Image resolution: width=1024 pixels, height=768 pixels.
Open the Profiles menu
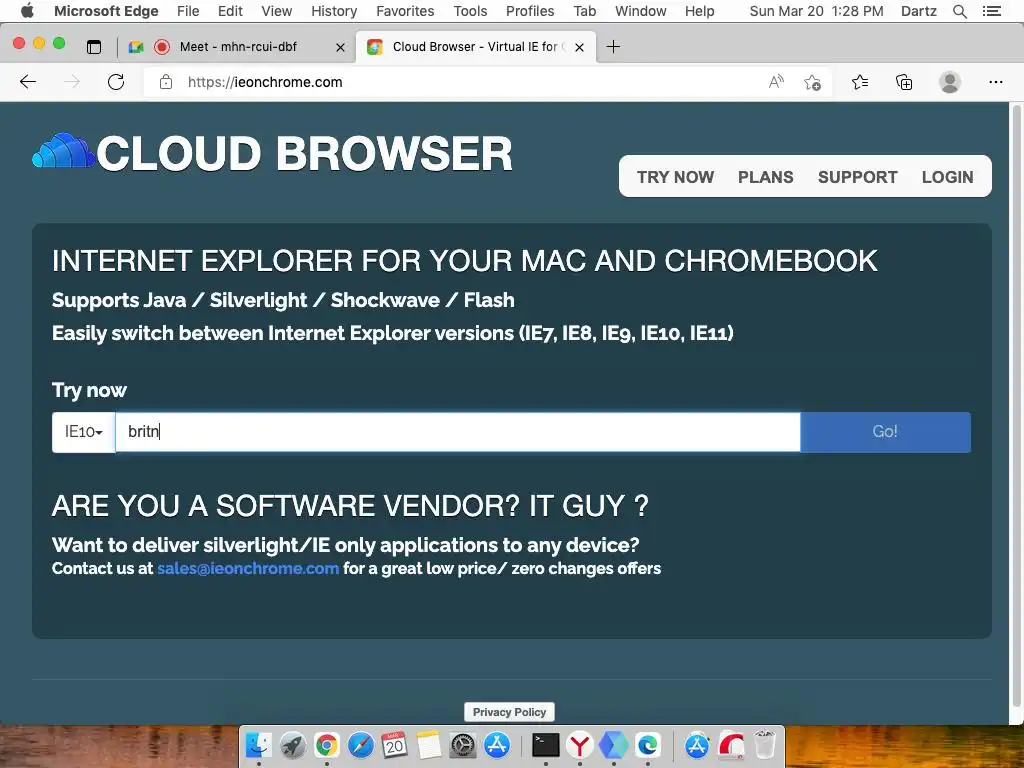click(x=530, y=11)
